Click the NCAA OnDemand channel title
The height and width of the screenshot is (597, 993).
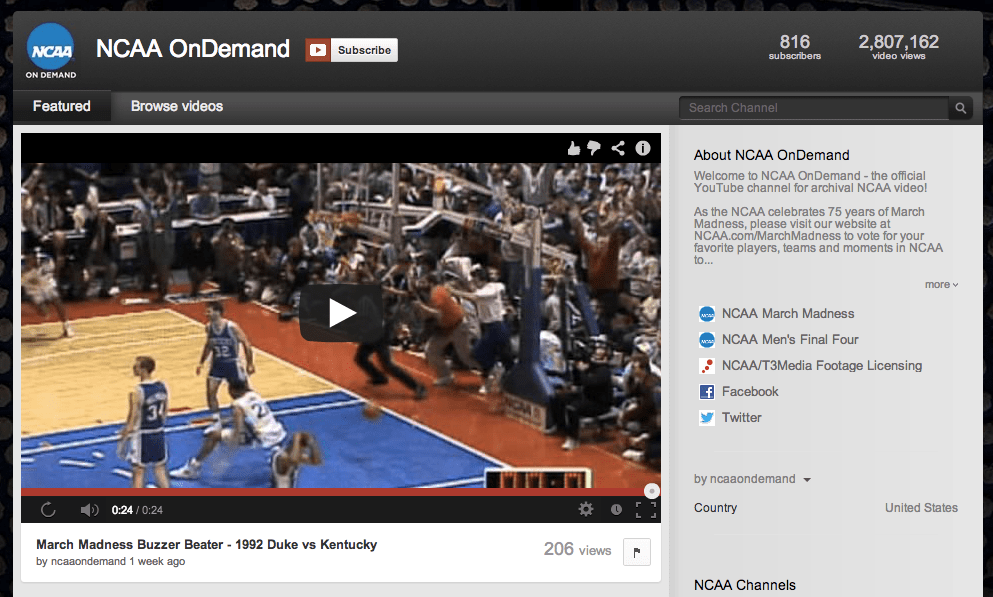193,49
